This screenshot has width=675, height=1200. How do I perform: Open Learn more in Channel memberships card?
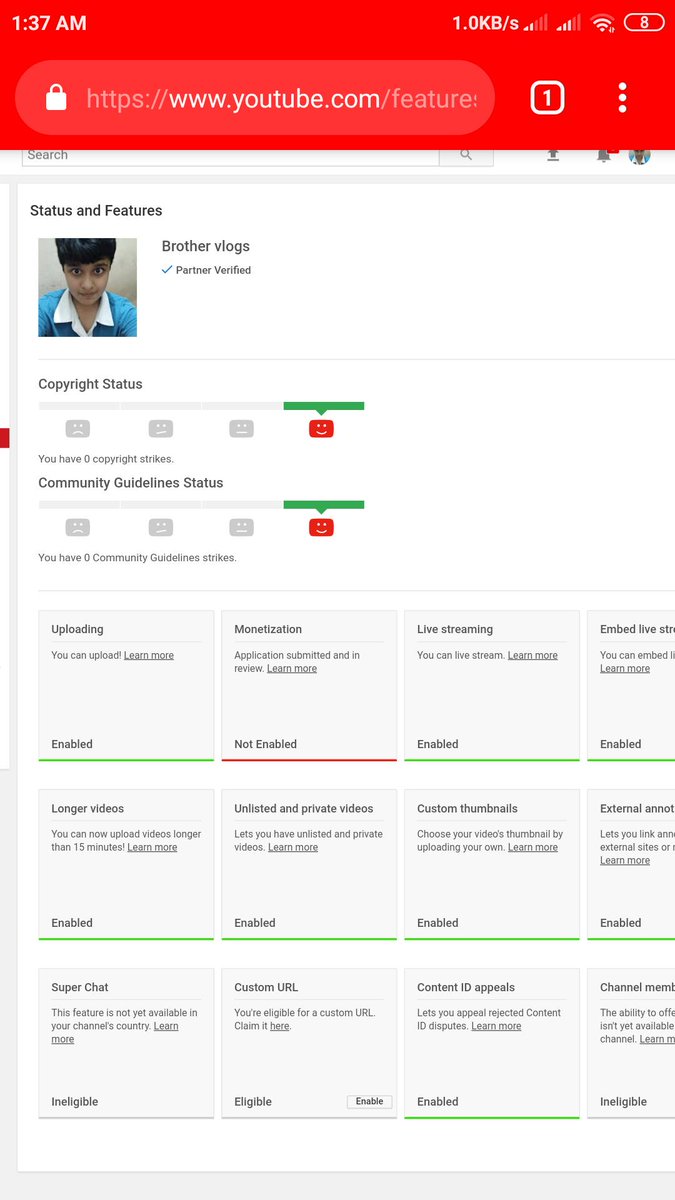coord(657,1039)
